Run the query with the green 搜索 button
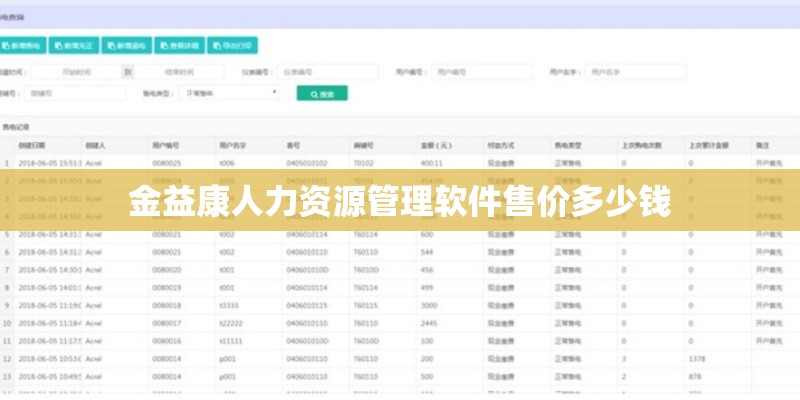The width and height of the screenshot is (800, 400). pyautogui.click(x=322, y=94)
